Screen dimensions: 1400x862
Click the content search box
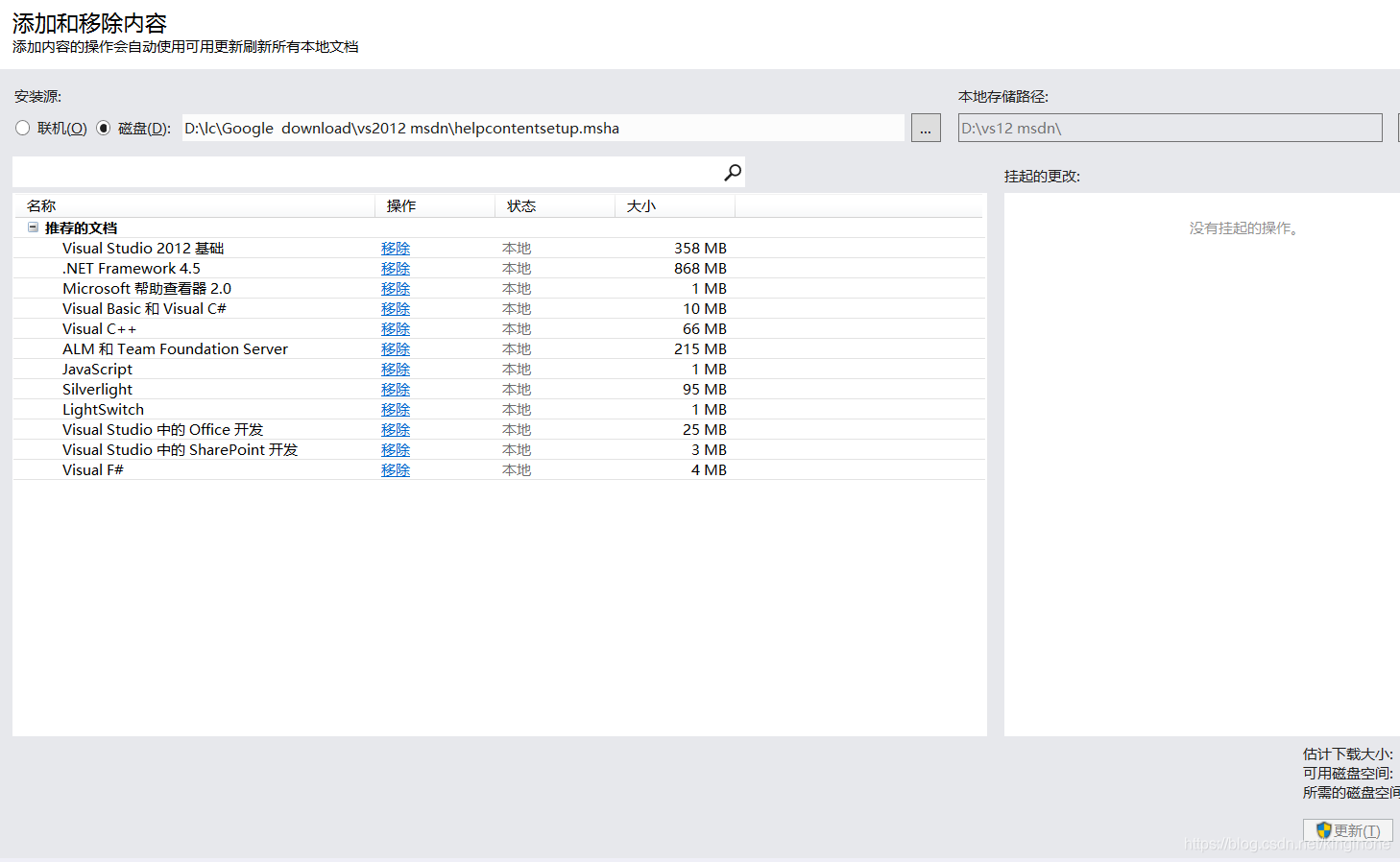(x=378, y=173)
